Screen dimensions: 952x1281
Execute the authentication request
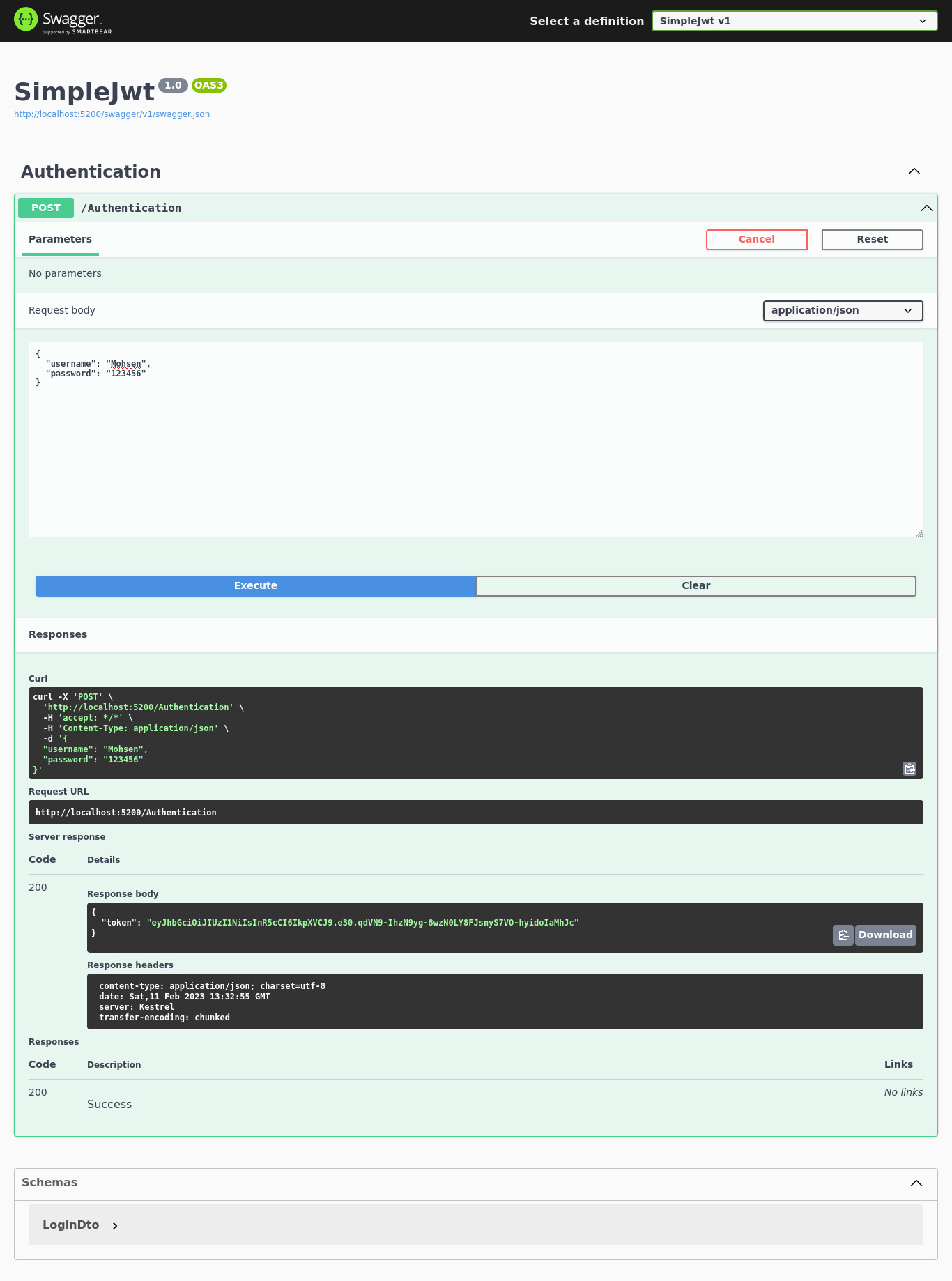click(256, 586)
